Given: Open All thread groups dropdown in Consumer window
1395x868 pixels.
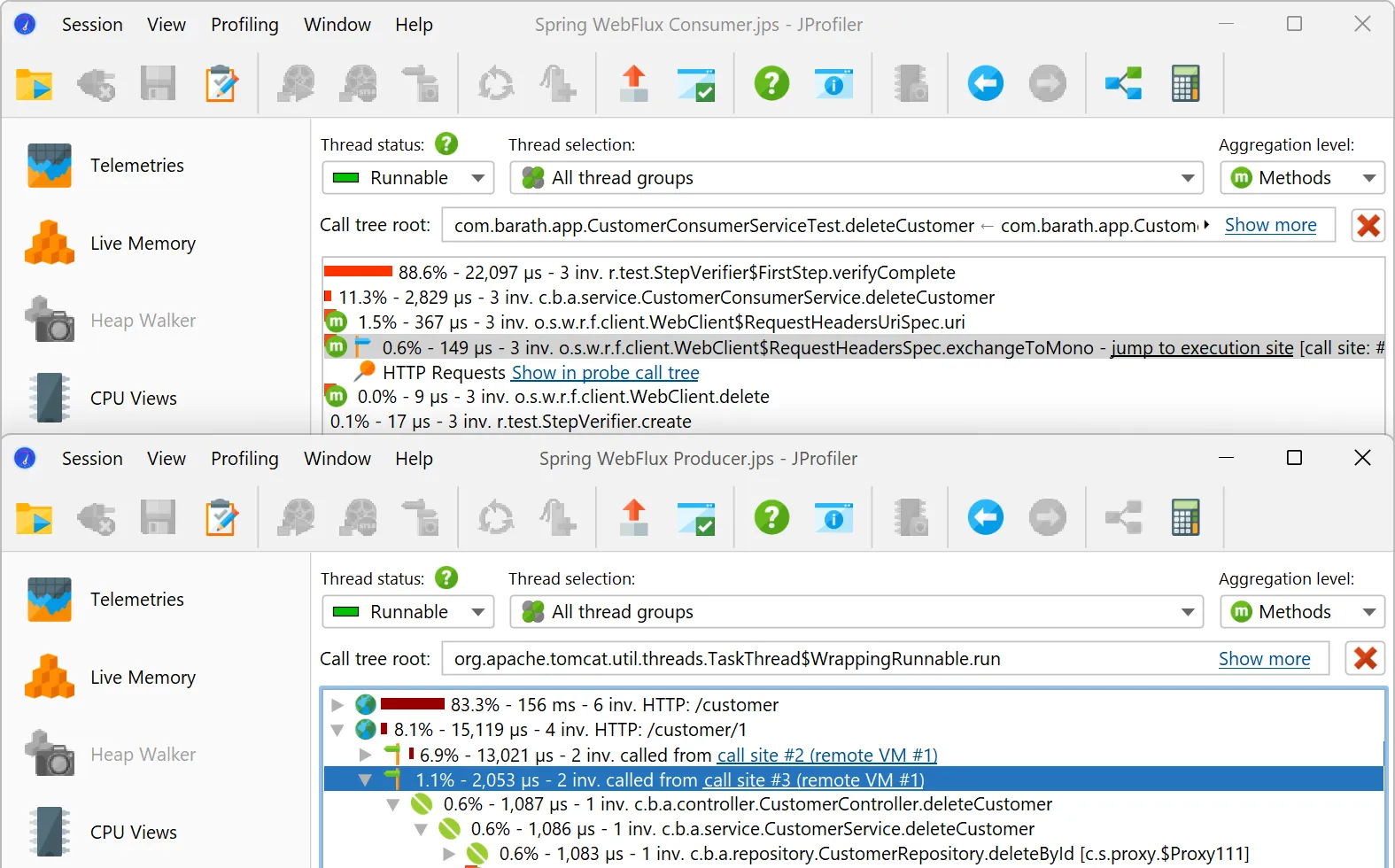Looking at the screenshot, I should pyautogui.click(x=856, y=178).
